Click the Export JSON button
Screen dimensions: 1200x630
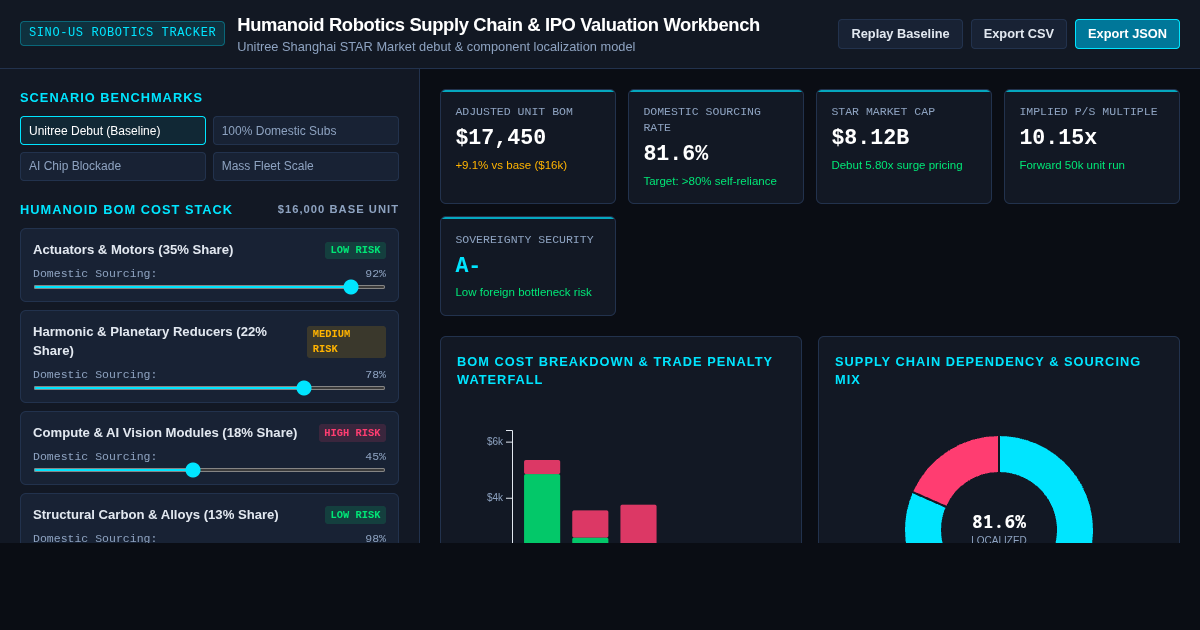1127,34
